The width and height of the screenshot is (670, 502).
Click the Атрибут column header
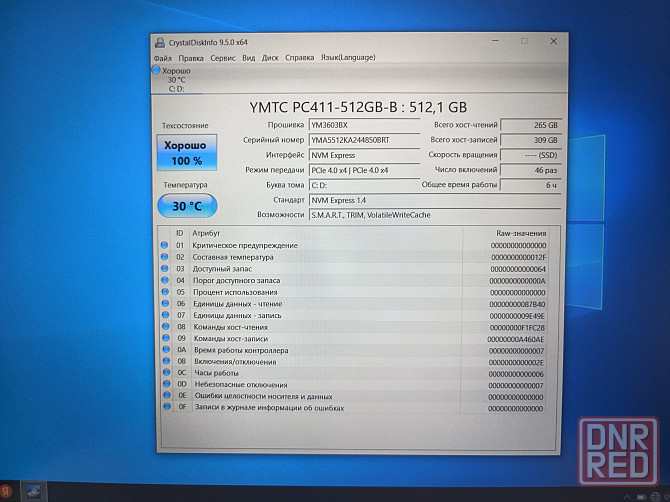point(206,233)
